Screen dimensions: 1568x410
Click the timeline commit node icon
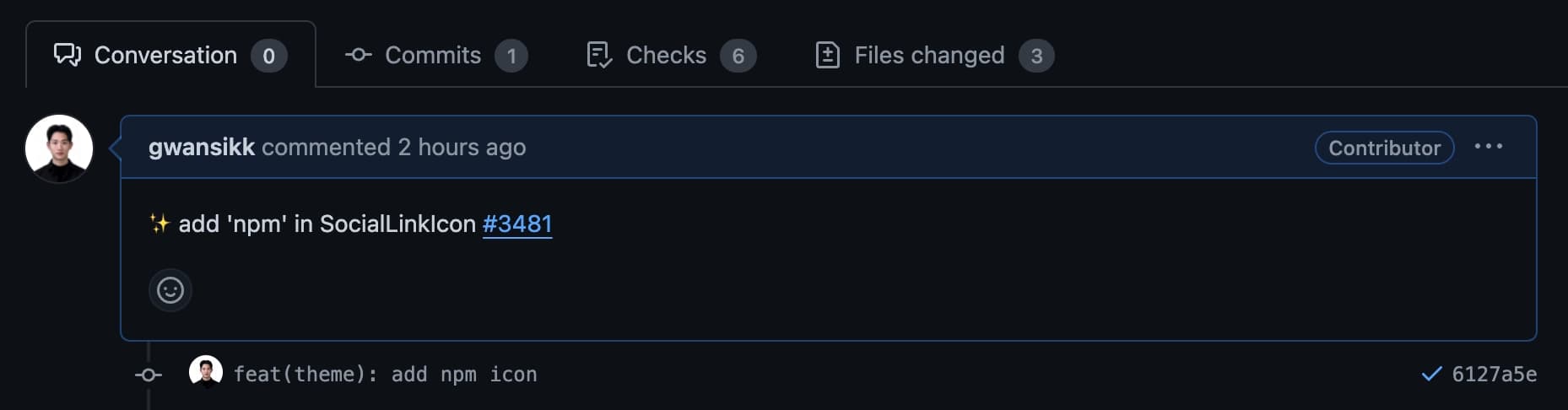coord(149,375)
